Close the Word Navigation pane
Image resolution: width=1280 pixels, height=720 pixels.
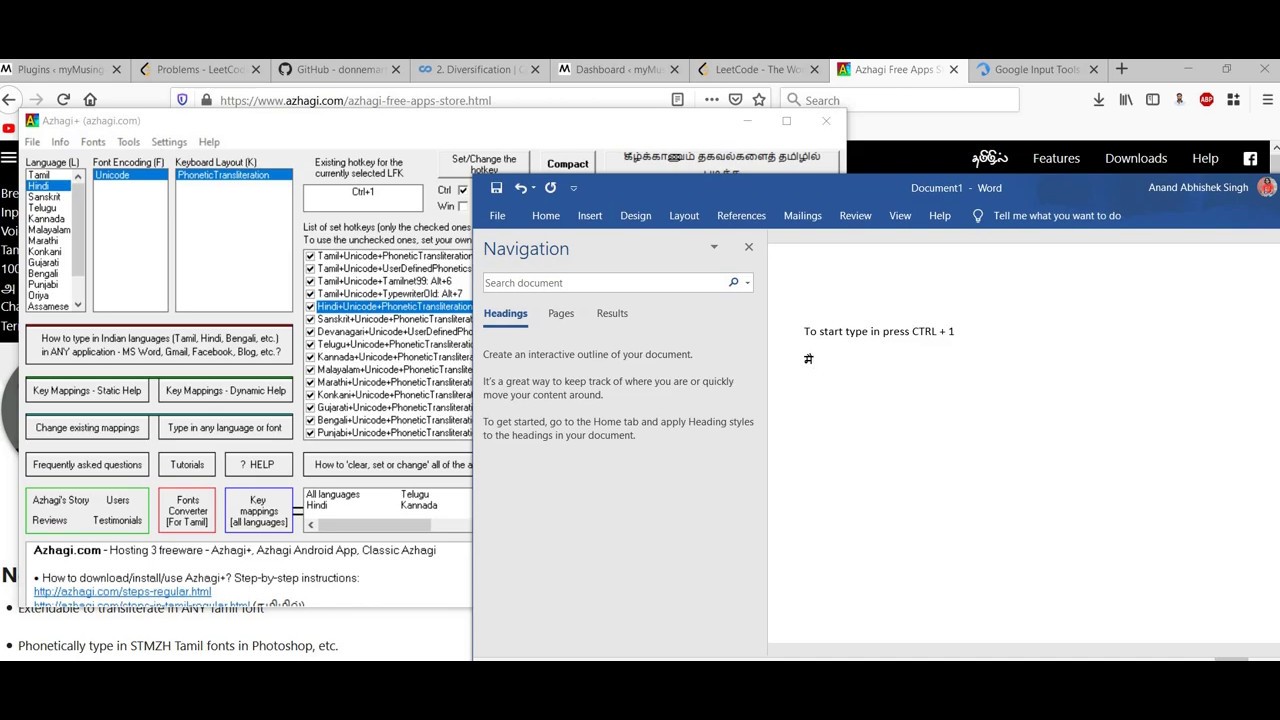pos(749,247)
